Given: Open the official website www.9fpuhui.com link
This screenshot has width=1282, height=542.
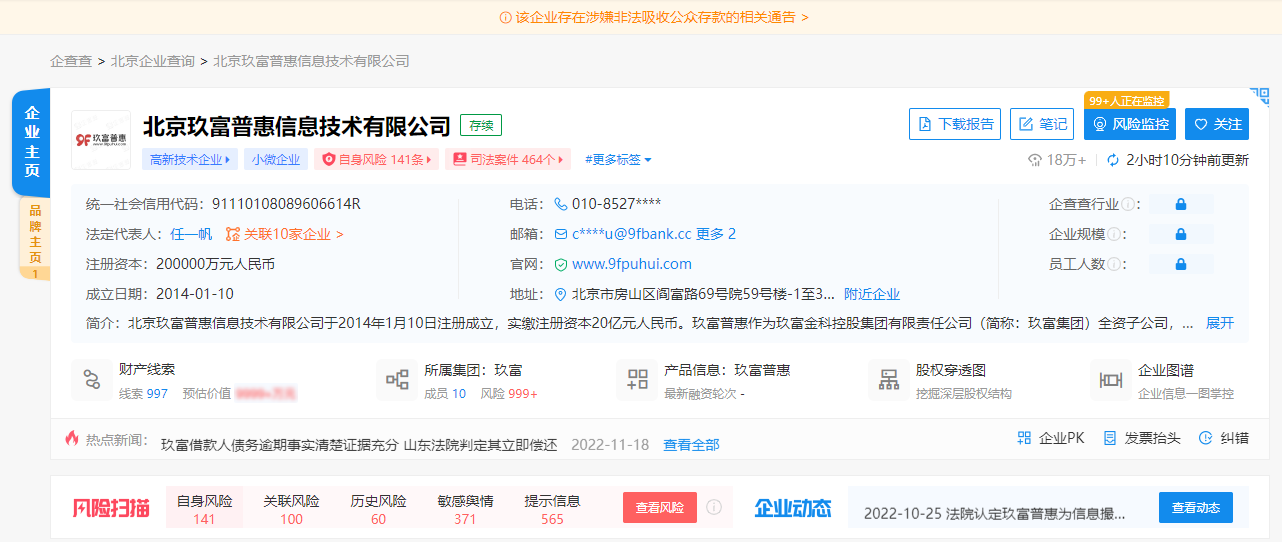Looking at the screenshot, I should [631, 264].
